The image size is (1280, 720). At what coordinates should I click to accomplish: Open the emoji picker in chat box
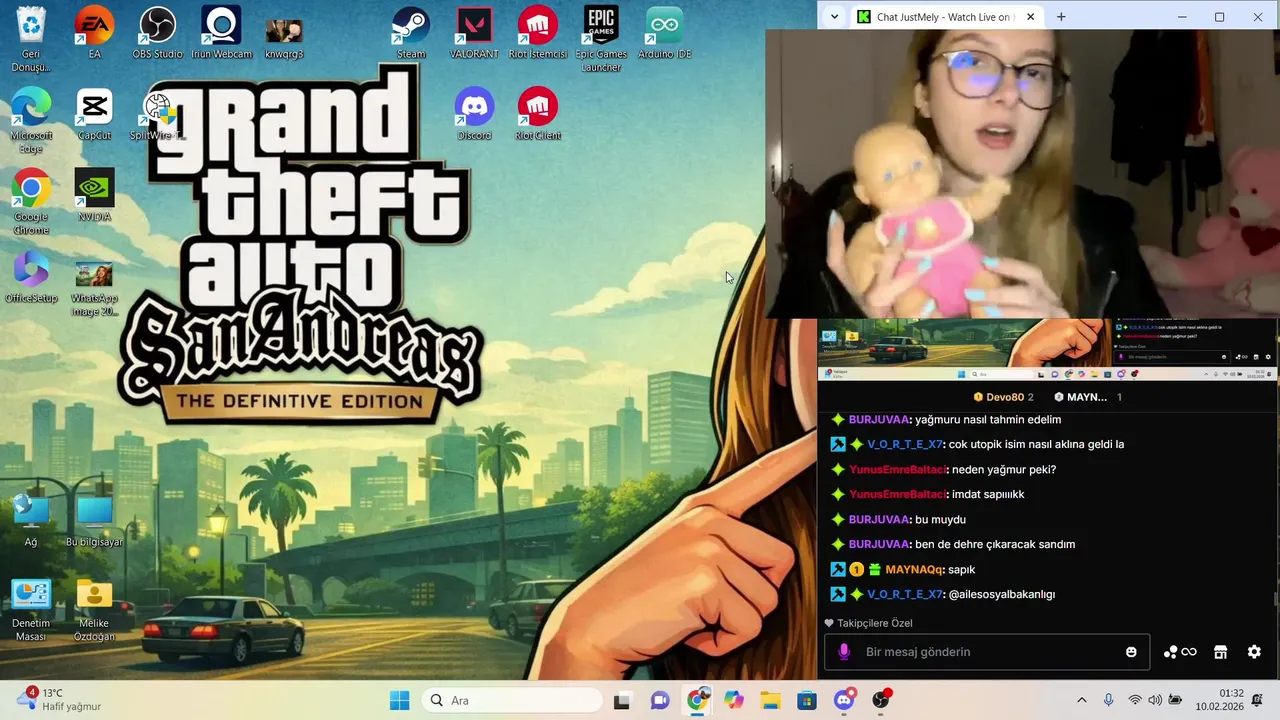click(x=1131, y=652)
